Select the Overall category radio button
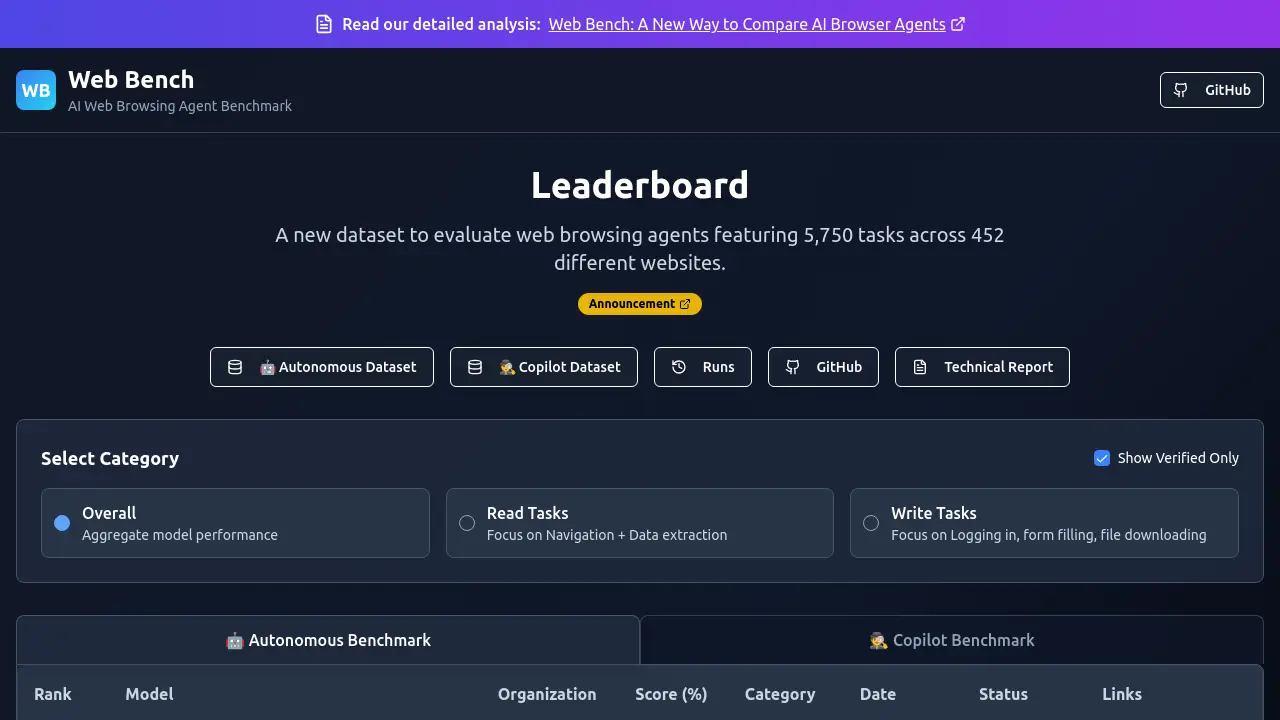 [62, 523]
